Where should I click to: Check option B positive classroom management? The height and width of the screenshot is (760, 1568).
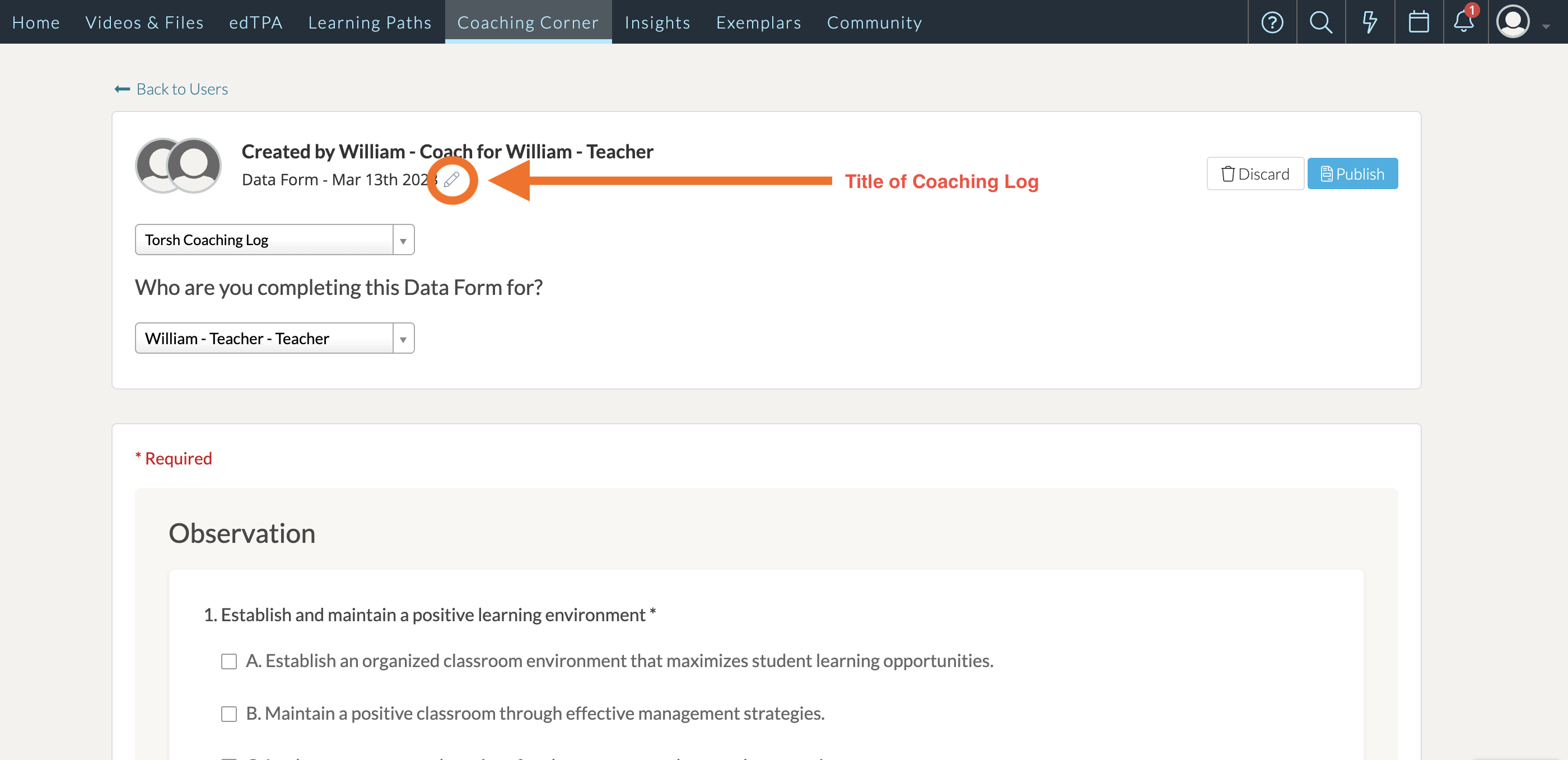229,714
